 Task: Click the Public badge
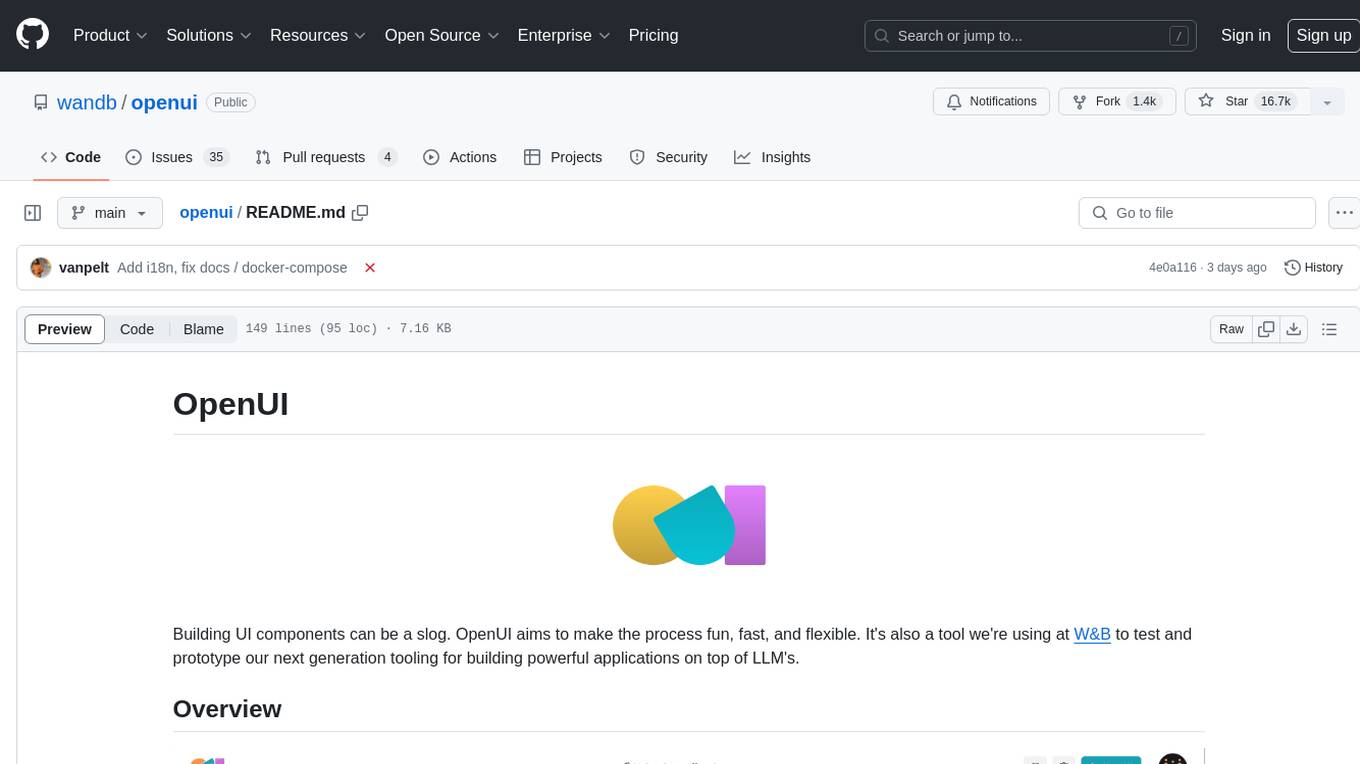coord(231,102)
